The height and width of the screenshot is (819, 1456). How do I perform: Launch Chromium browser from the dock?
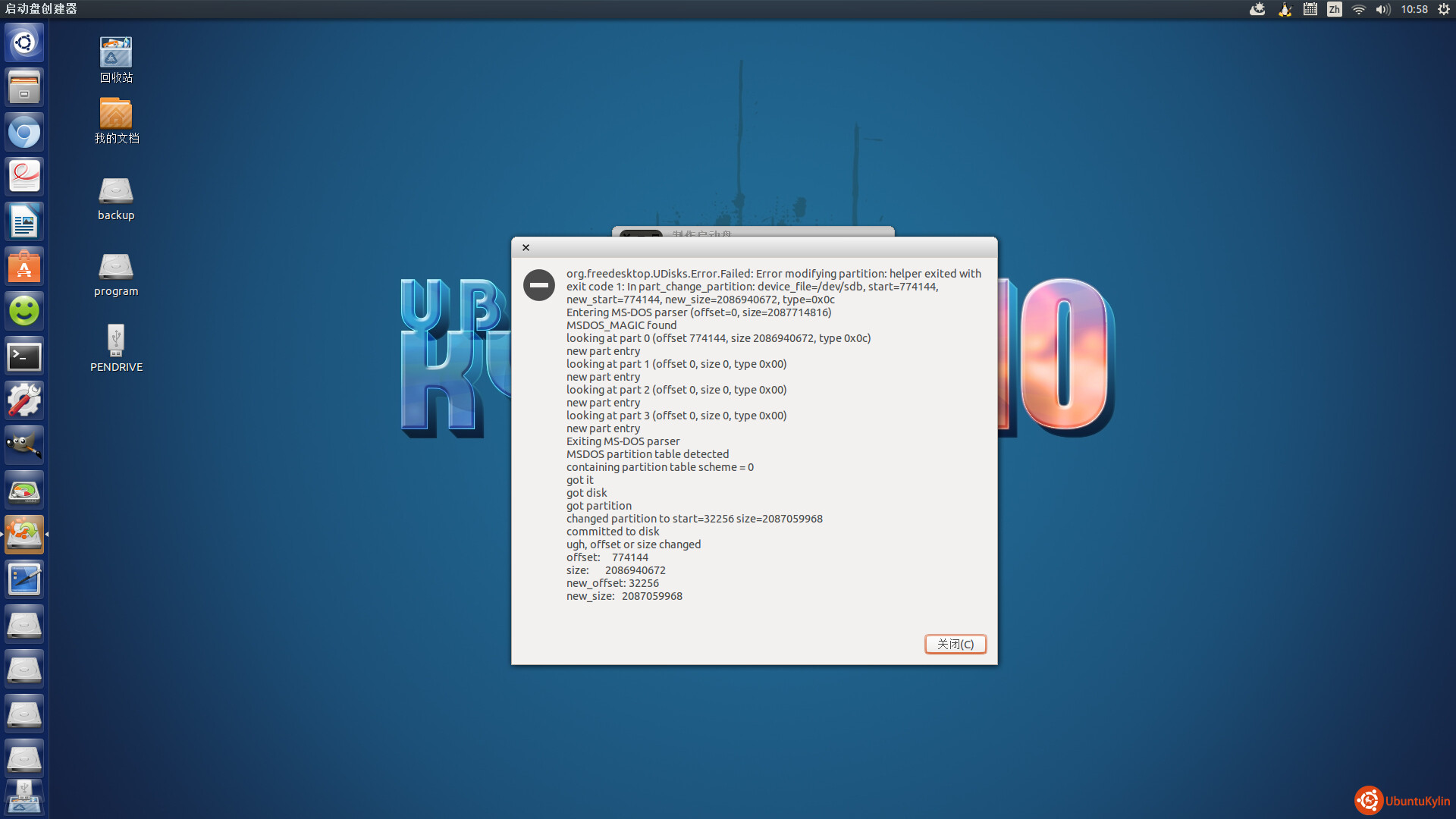(x=24, y=133)
